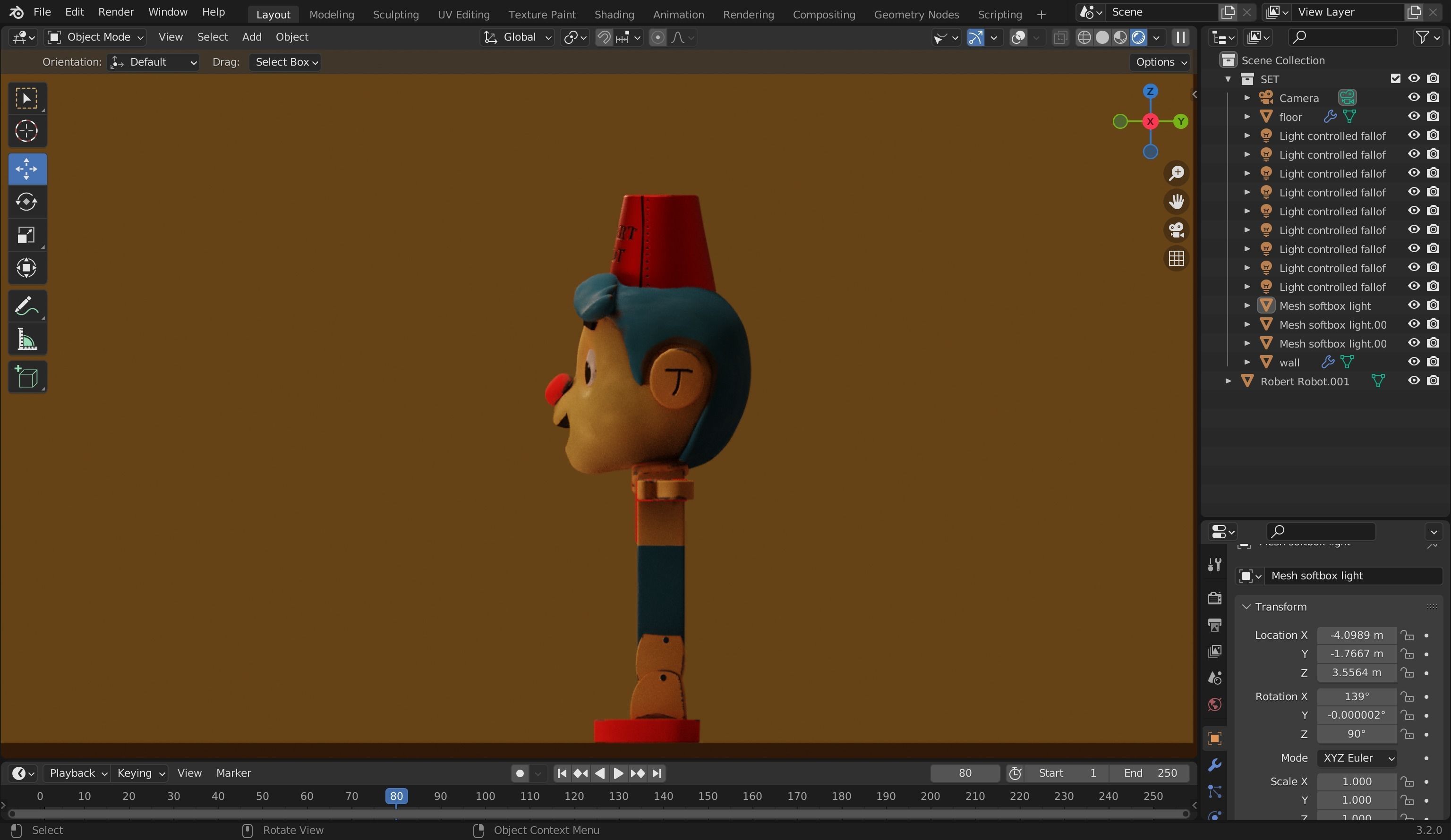Screen dimensions: 1451x840
Task: Uncheck SET collection exclude checkbox
Action: click(x=1395, y=78)
